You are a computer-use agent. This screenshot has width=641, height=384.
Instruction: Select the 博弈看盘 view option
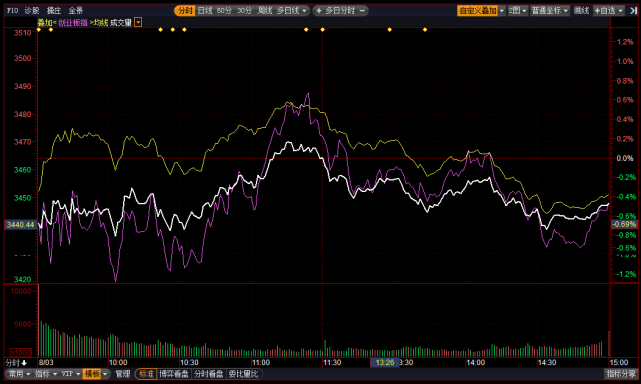coord(174,374)
